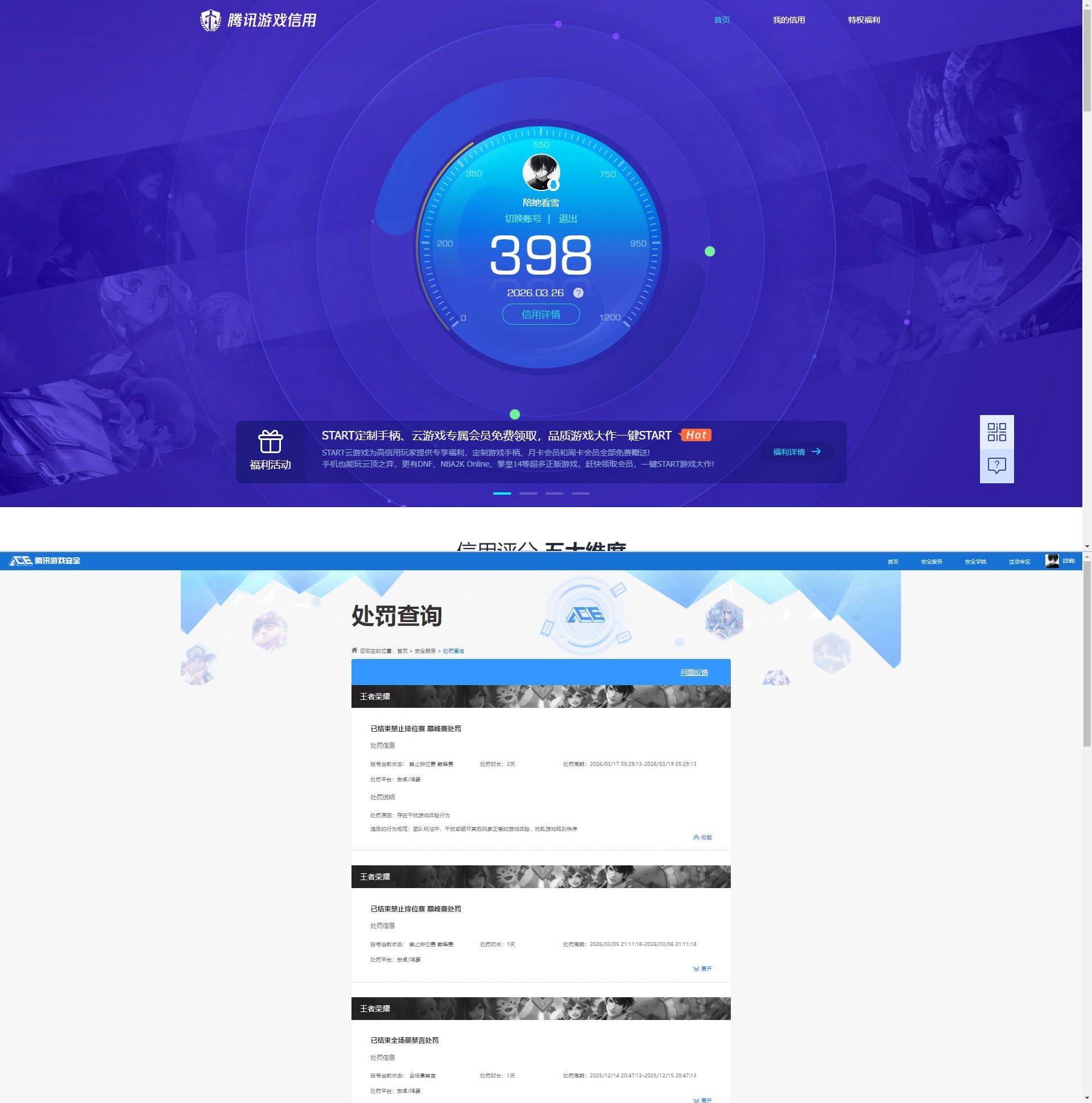The height and width of the screenshot is (1103, 1092).
Task: Expand the second 王者荣耀 punishment via 展开
Action: click(703, 969)
